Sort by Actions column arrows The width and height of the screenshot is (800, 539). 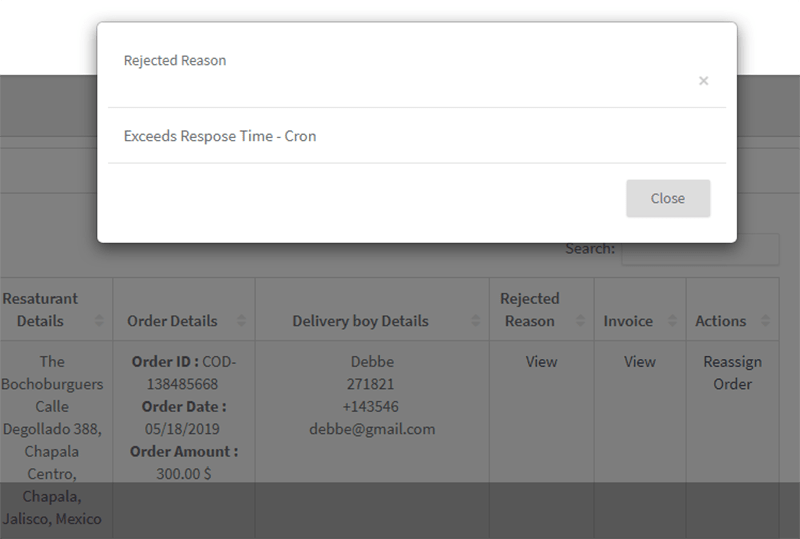pos(765,321)
